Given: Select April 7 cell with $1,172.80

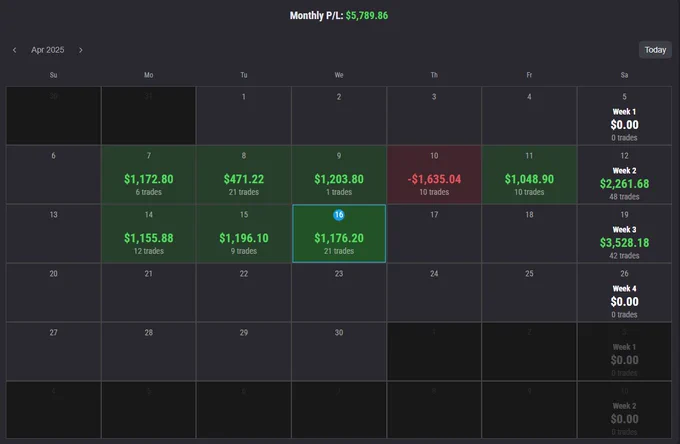Looking at the screenshot, I should pos(148,174).
